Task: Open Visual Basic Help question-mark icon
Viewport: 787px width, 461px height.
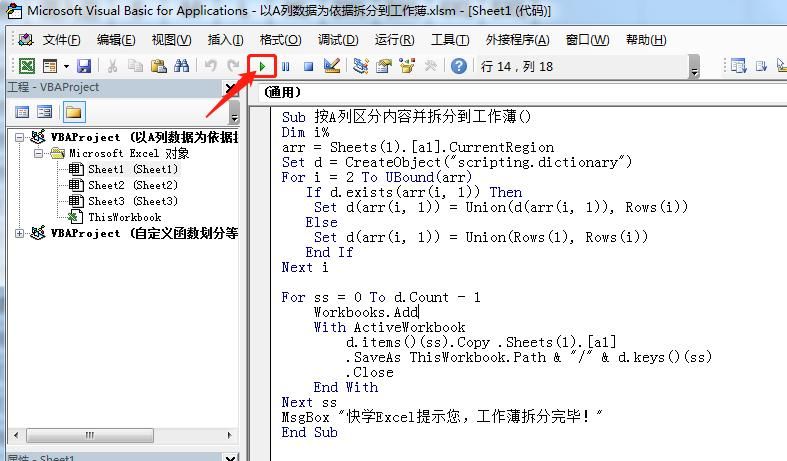Action: coord(458,66)
